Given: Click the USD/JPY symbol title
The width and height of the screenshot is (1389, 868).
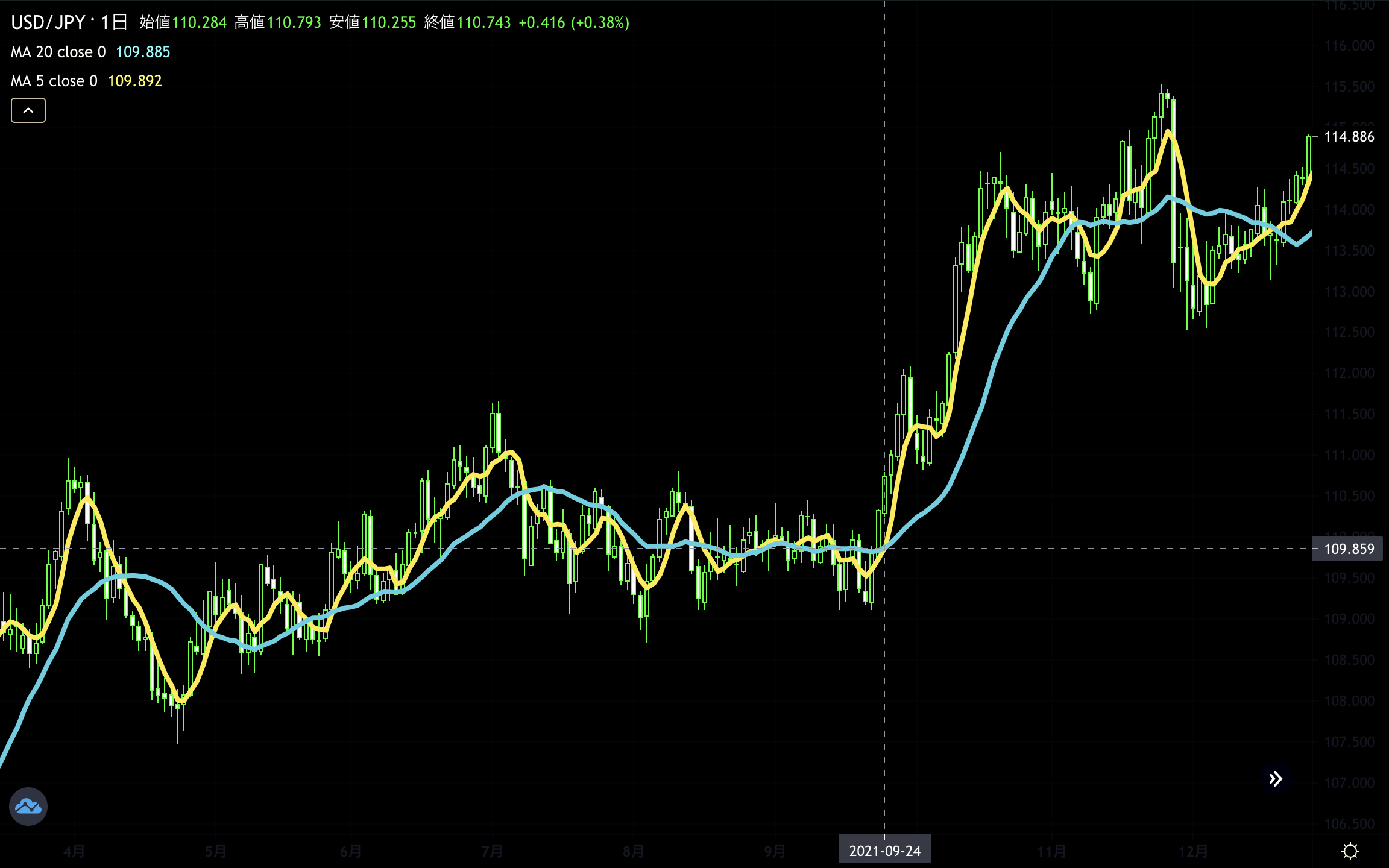Looking at the screenshot, I should (x=48, y=23).
